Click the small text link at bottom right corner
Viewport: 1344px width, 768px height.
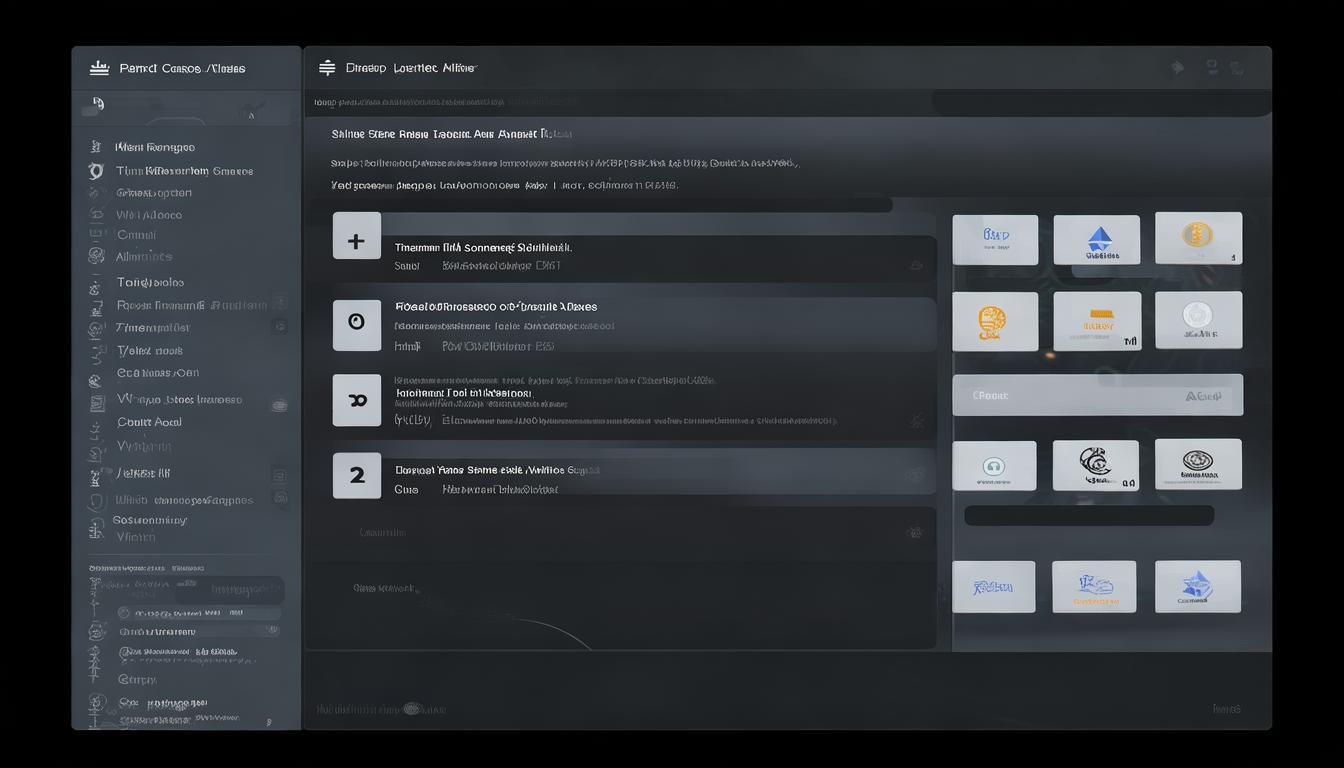(x=1226, y=709)
